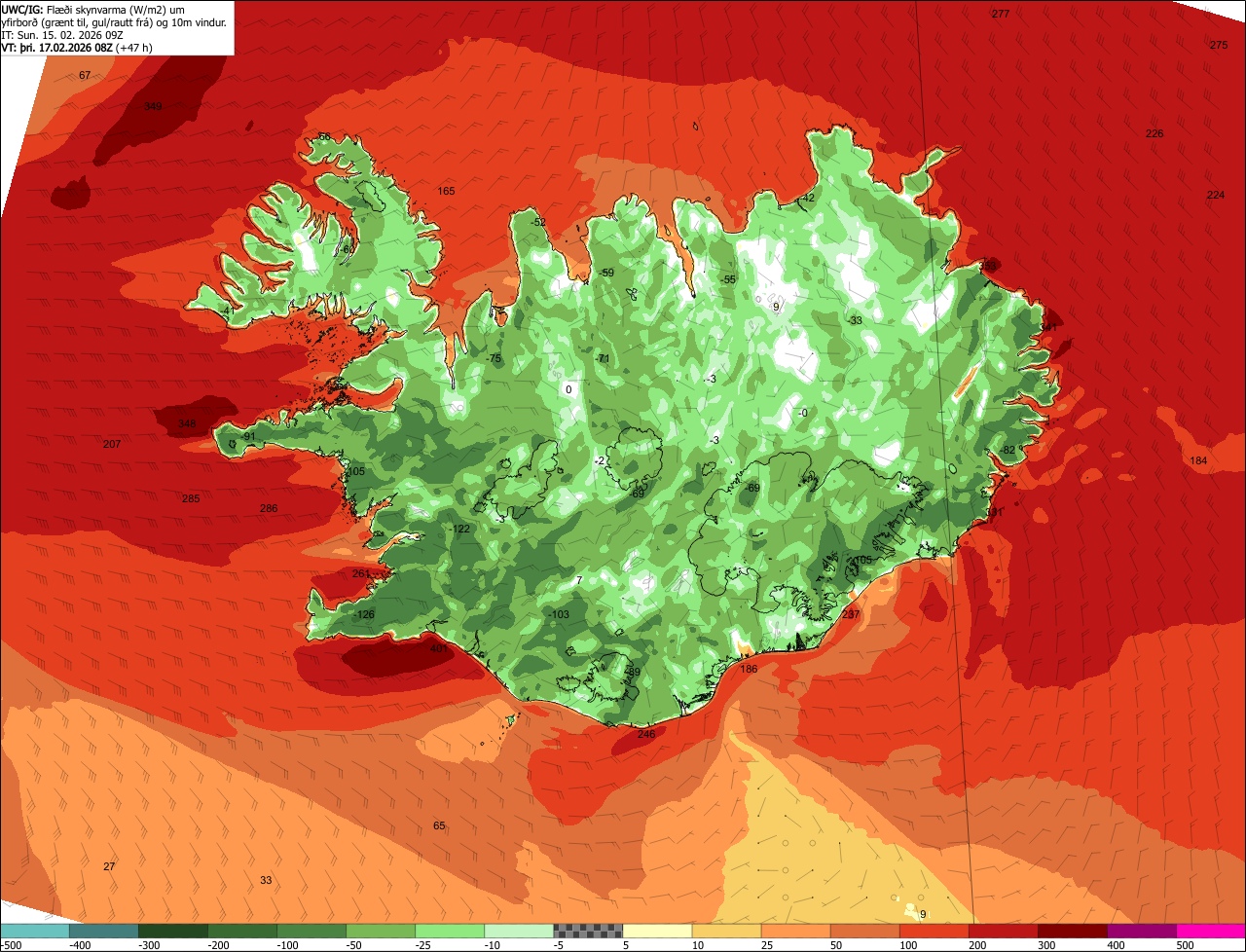Click the map value 27 in the bottom left sea

[x=109, y=867]
